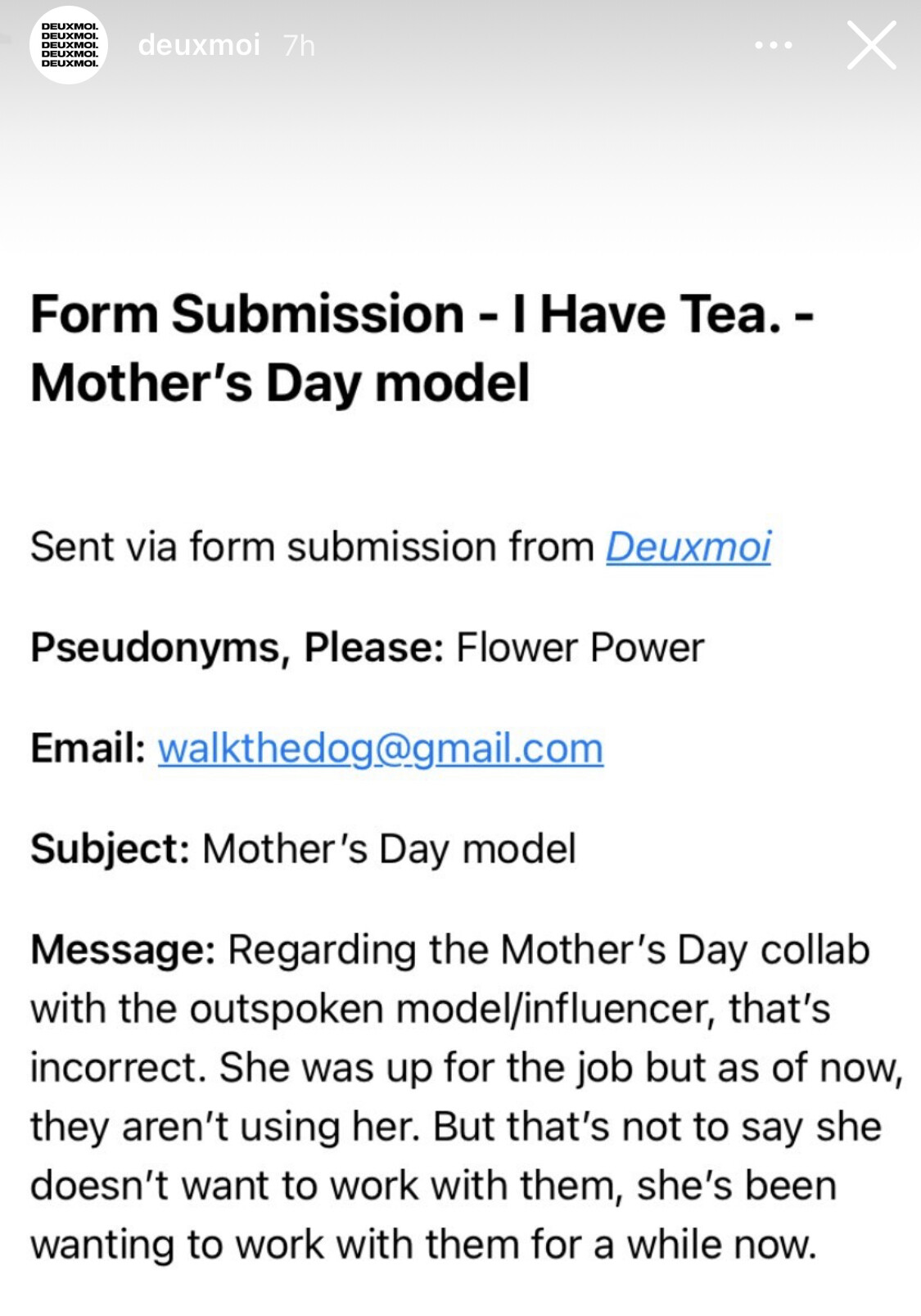Click the 7h story timestamp
921x1316 pixels.
click(x=299, y=46)
